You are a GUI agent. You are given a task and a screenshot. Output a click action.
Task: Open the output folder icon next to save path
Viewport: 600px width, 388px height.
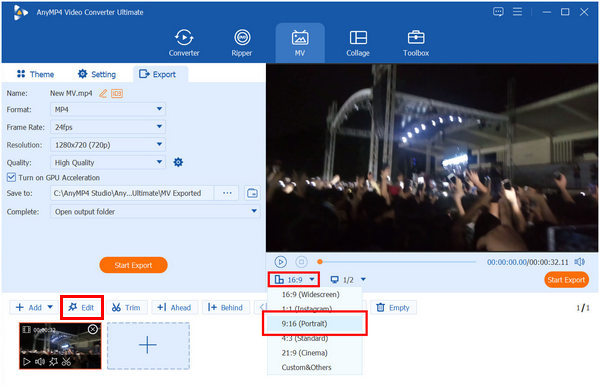[x=252, y=193]
